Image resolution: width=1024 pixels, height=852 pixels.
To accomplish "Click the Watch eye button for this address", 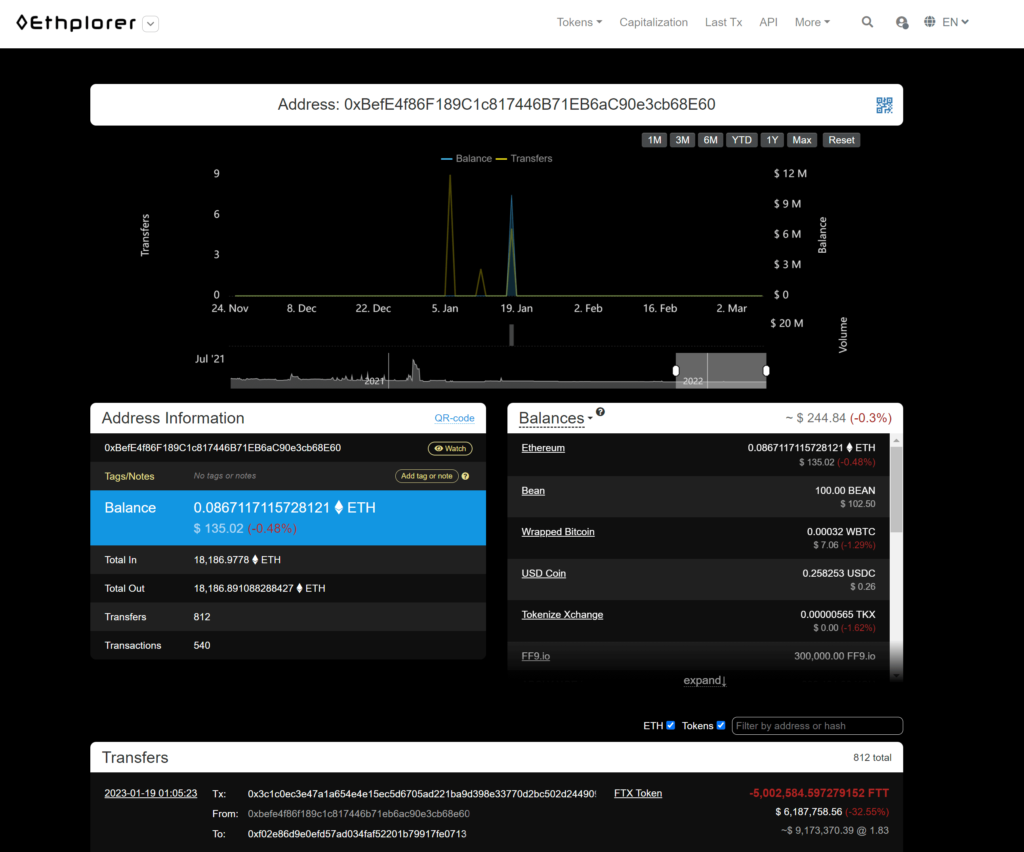I will click(x=450, y=448).
